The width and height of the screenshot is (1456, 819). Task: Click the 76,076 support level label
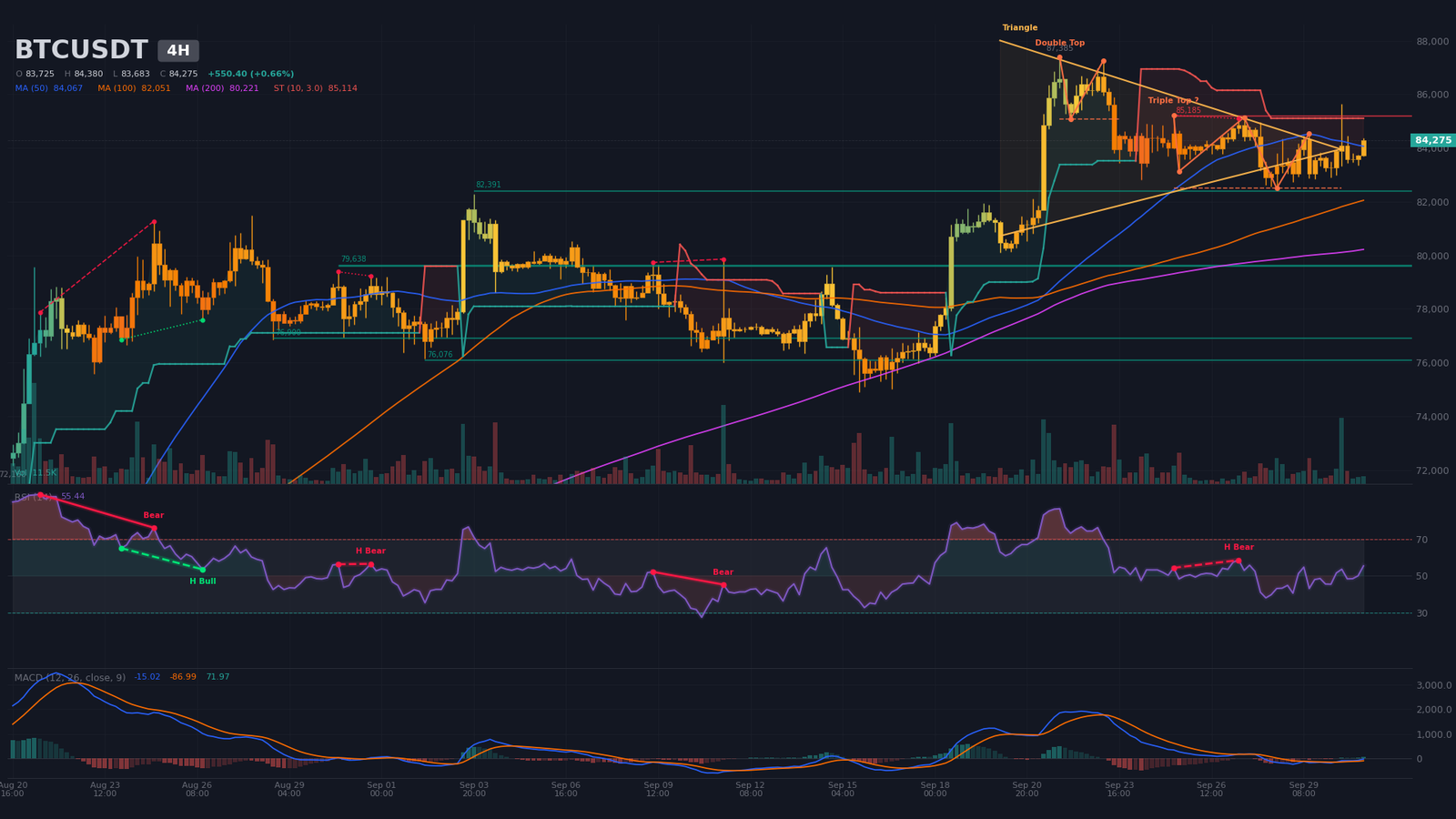[x=440, y=355]
